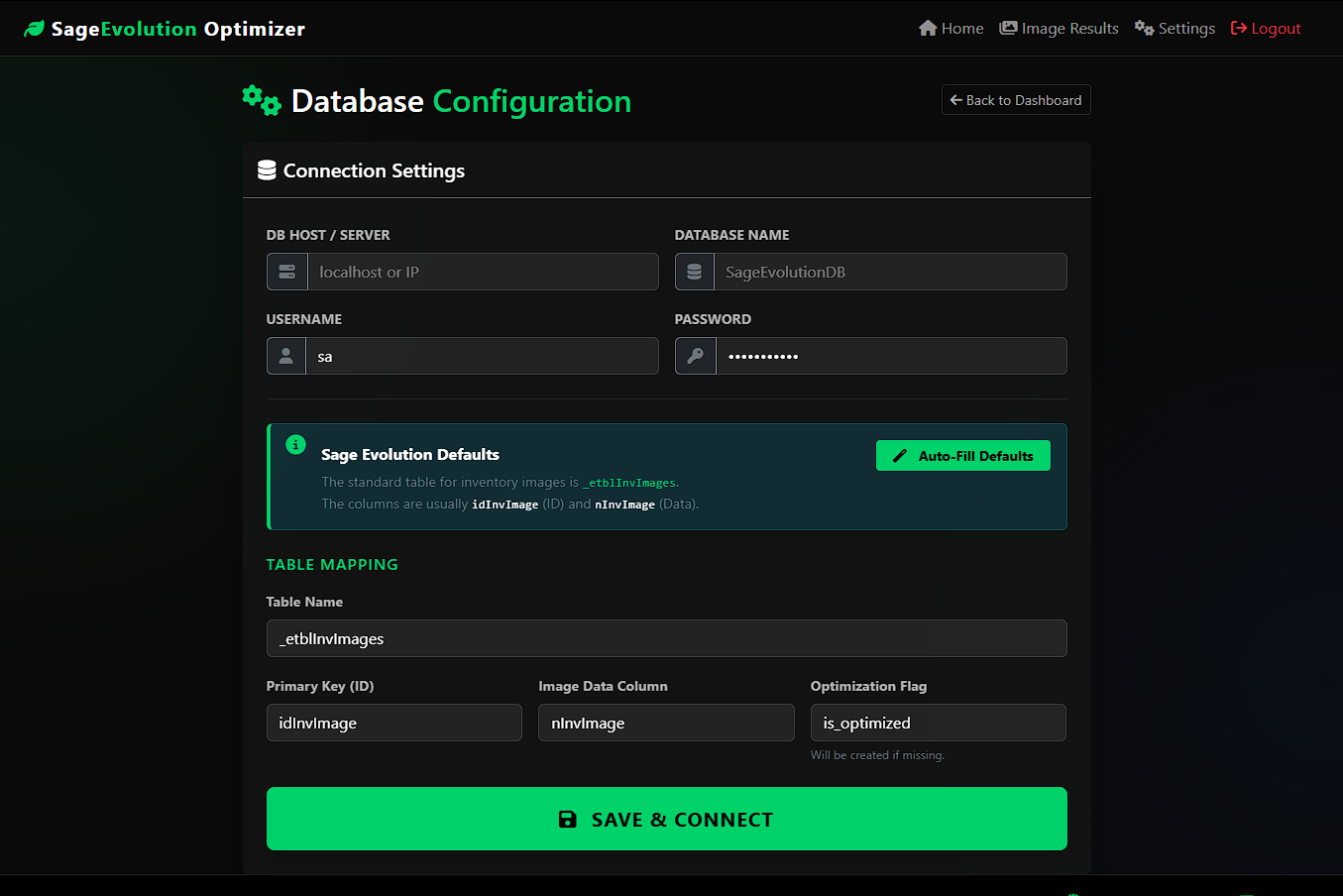
Task: Return via Back to Dashboard button
Action: (x=1016, y=100)
